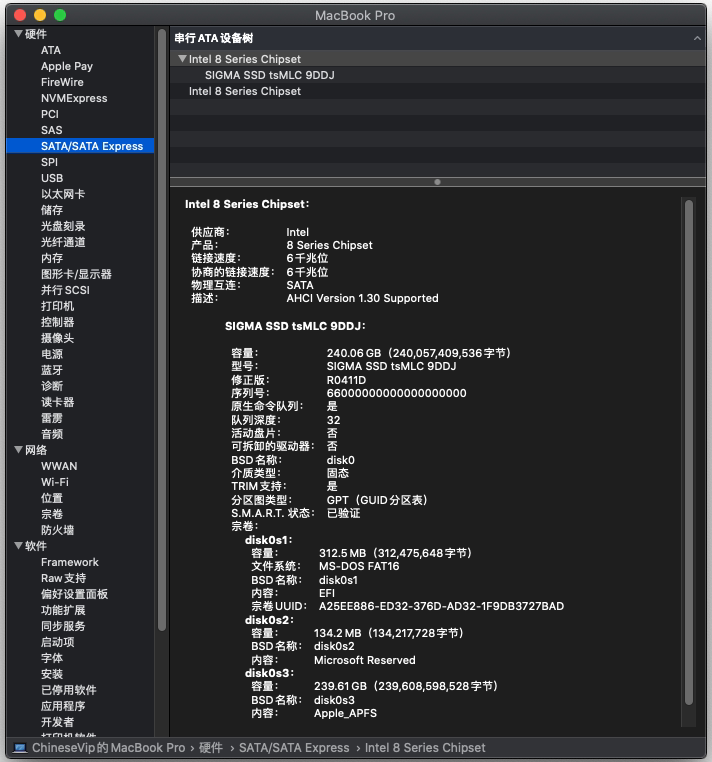Select 开发者 in the sidebar
712x762 pixels.
(x=57, y=722)
